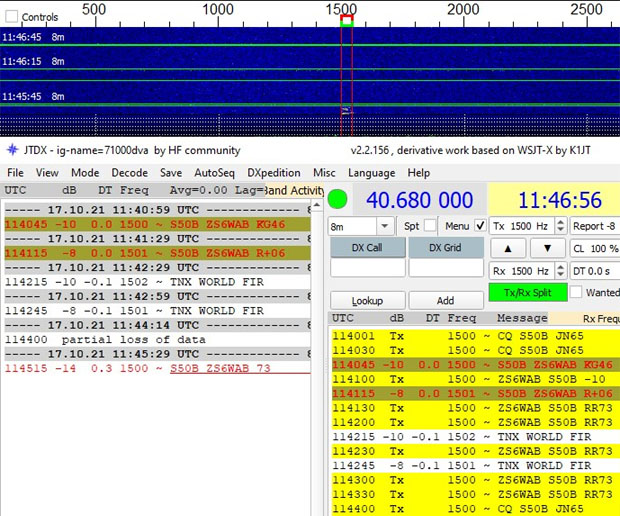Select the 114030 Tx CQ S50B JN65 row

point(475,350)
